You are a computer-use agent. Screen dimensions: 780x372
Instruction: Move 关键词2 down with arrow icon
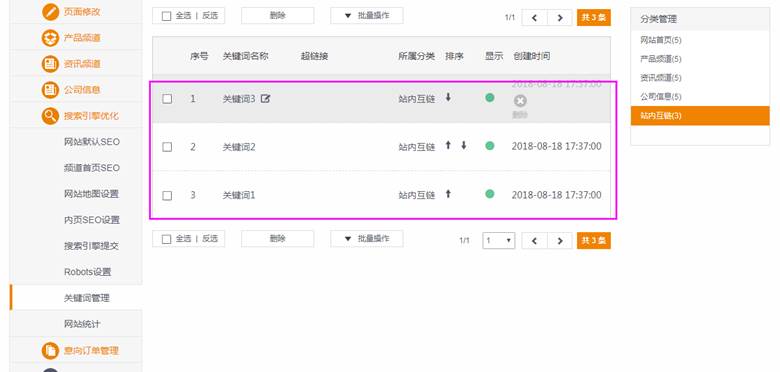[464, 145]
